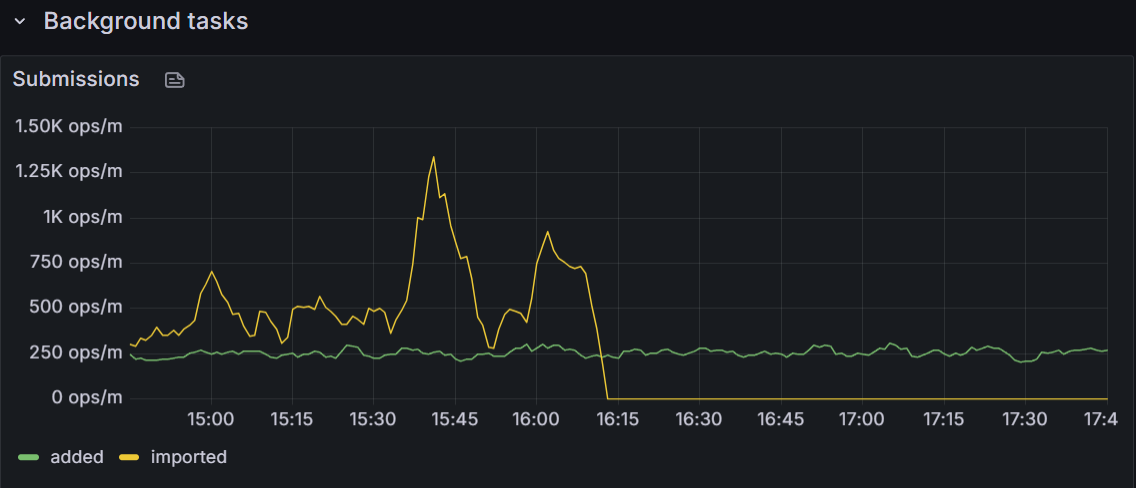Click the 16:30 time axis label
The height and width of the screenshot is (488, 1136).
699,420
